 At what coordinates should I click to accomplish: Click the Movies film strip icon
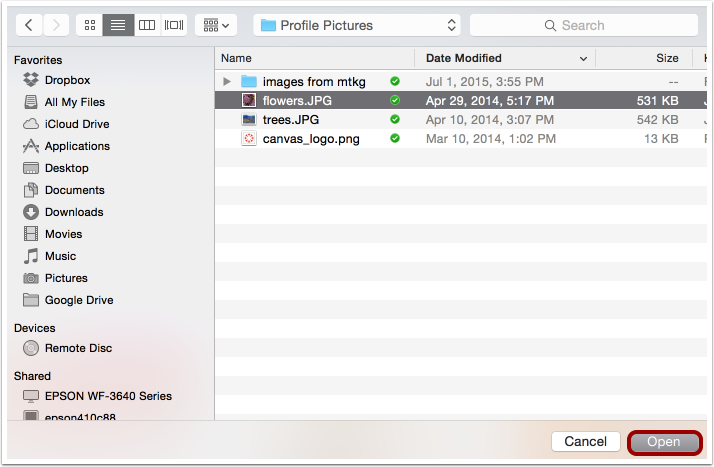(x=31, y=234)
